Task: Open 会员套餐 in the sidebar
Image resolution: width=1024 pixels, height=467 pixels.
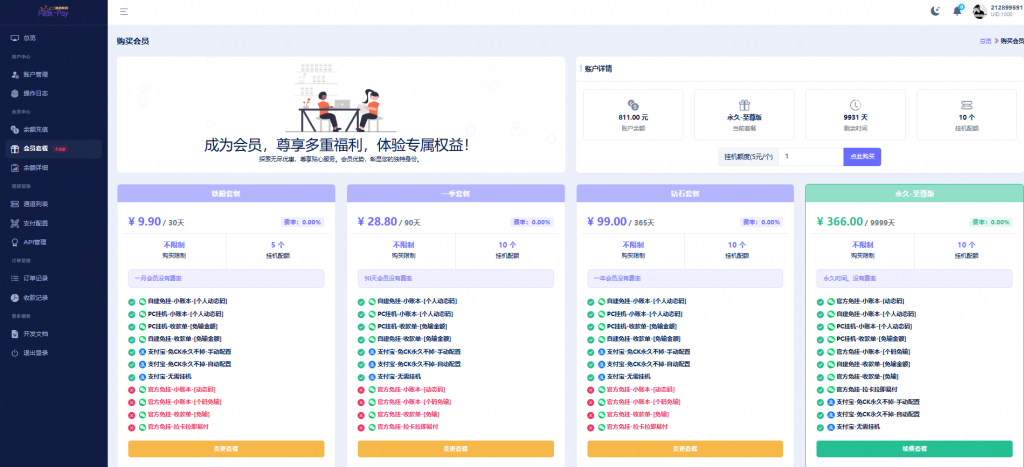Action: [54, 149]
